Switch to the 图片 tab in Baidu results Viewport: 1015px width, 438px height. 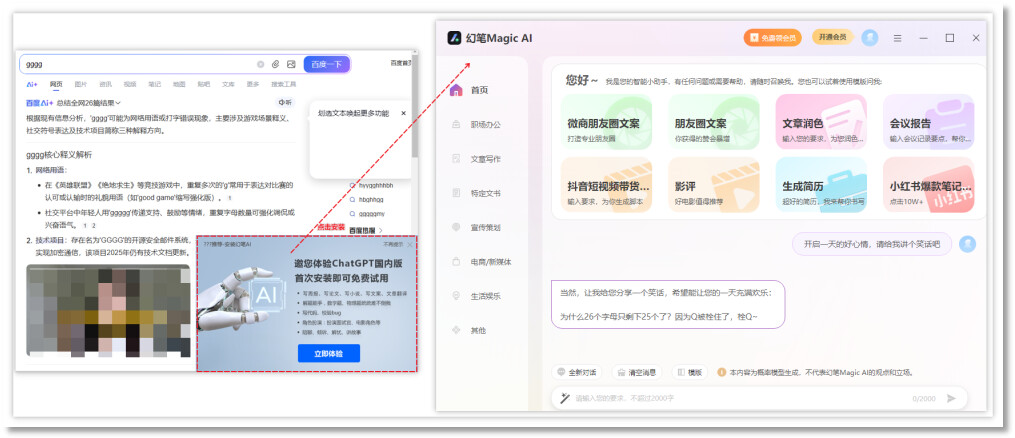[x=80, y=84]
